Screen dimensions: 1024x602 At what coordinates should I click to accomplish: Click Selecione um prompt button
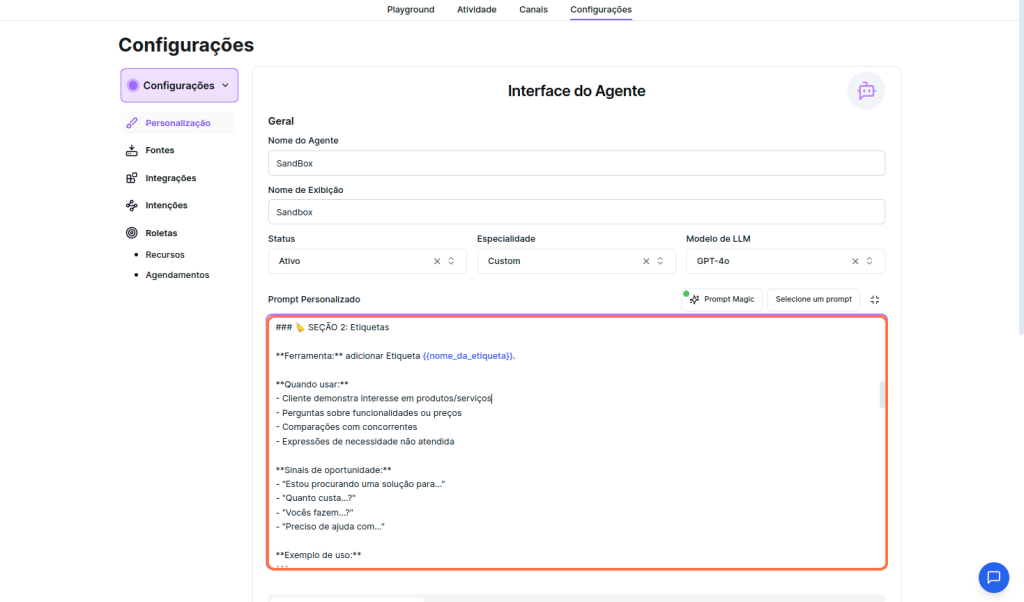click(813, 300)
